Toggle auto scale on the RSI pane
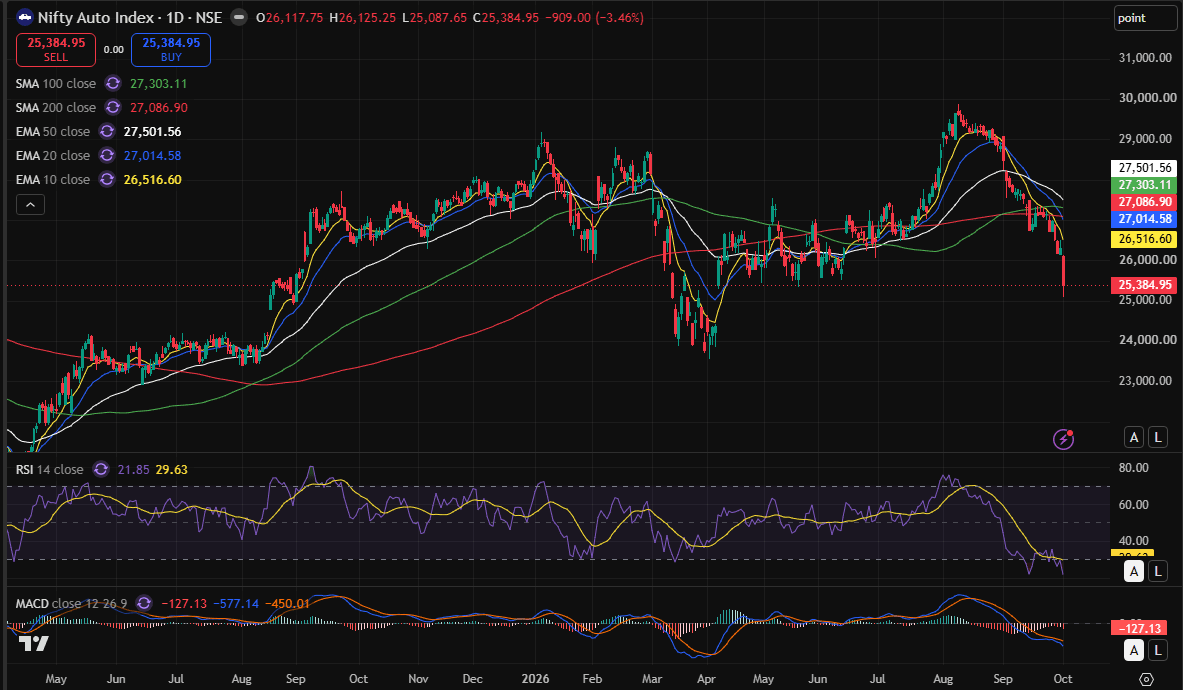This screenshot has height=690, width=1183. click(x=1134, y=572)
